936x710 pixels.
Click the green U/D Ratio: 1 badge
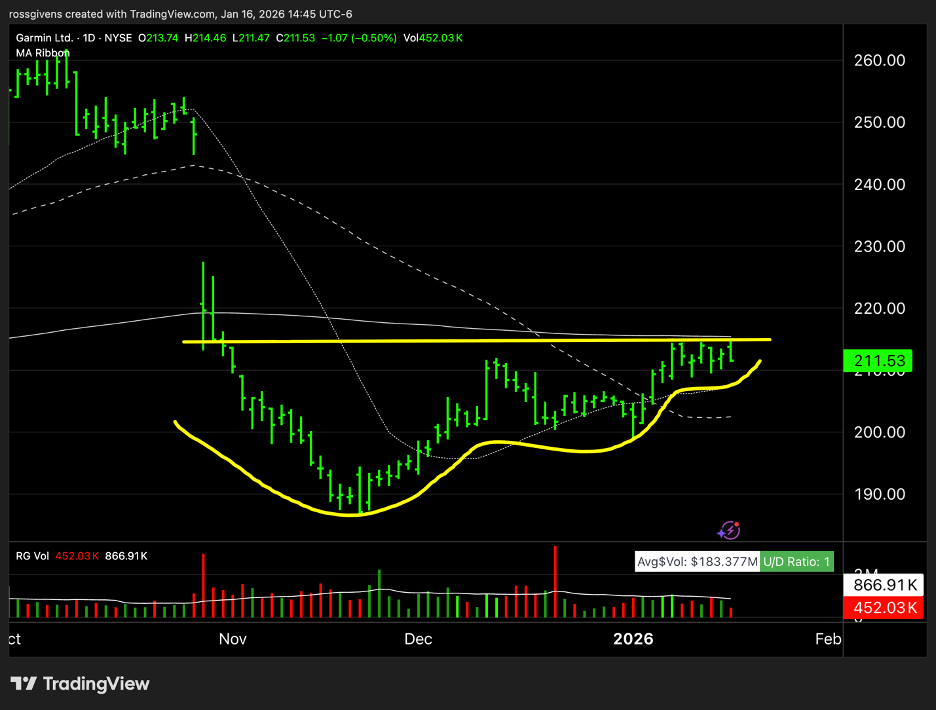click(x=797, y=562)
